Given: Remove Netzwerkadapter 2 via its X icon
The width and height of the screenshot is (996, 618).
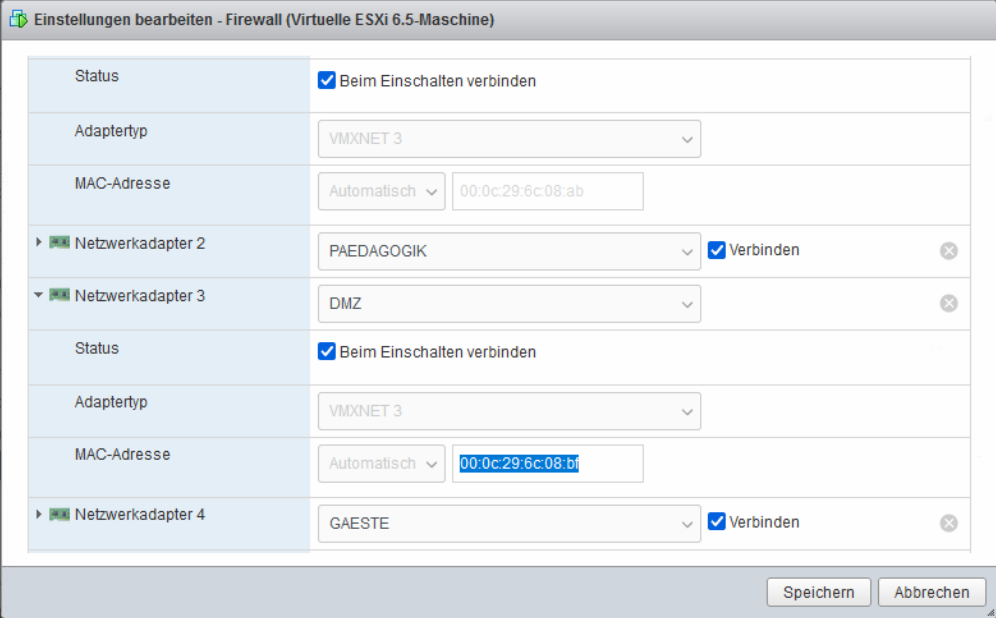Looking at the screenshot, I should pos(948,251).
